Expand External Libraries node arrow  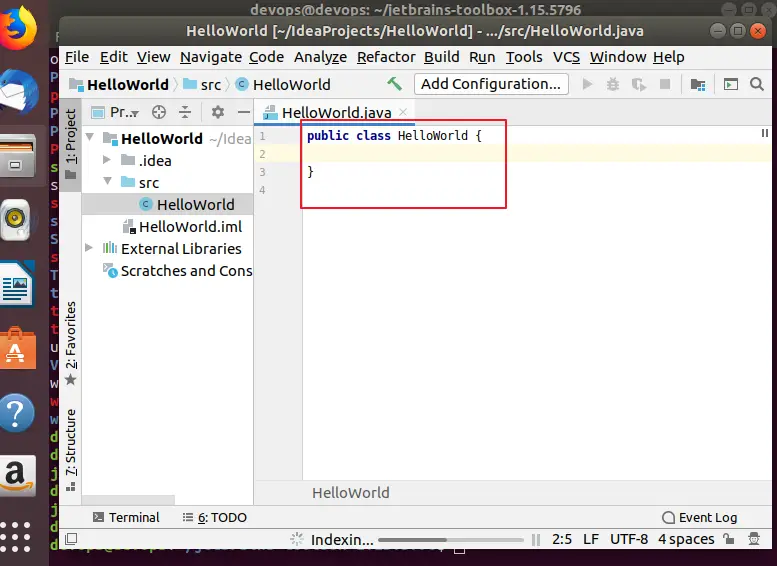click(89, 247)
